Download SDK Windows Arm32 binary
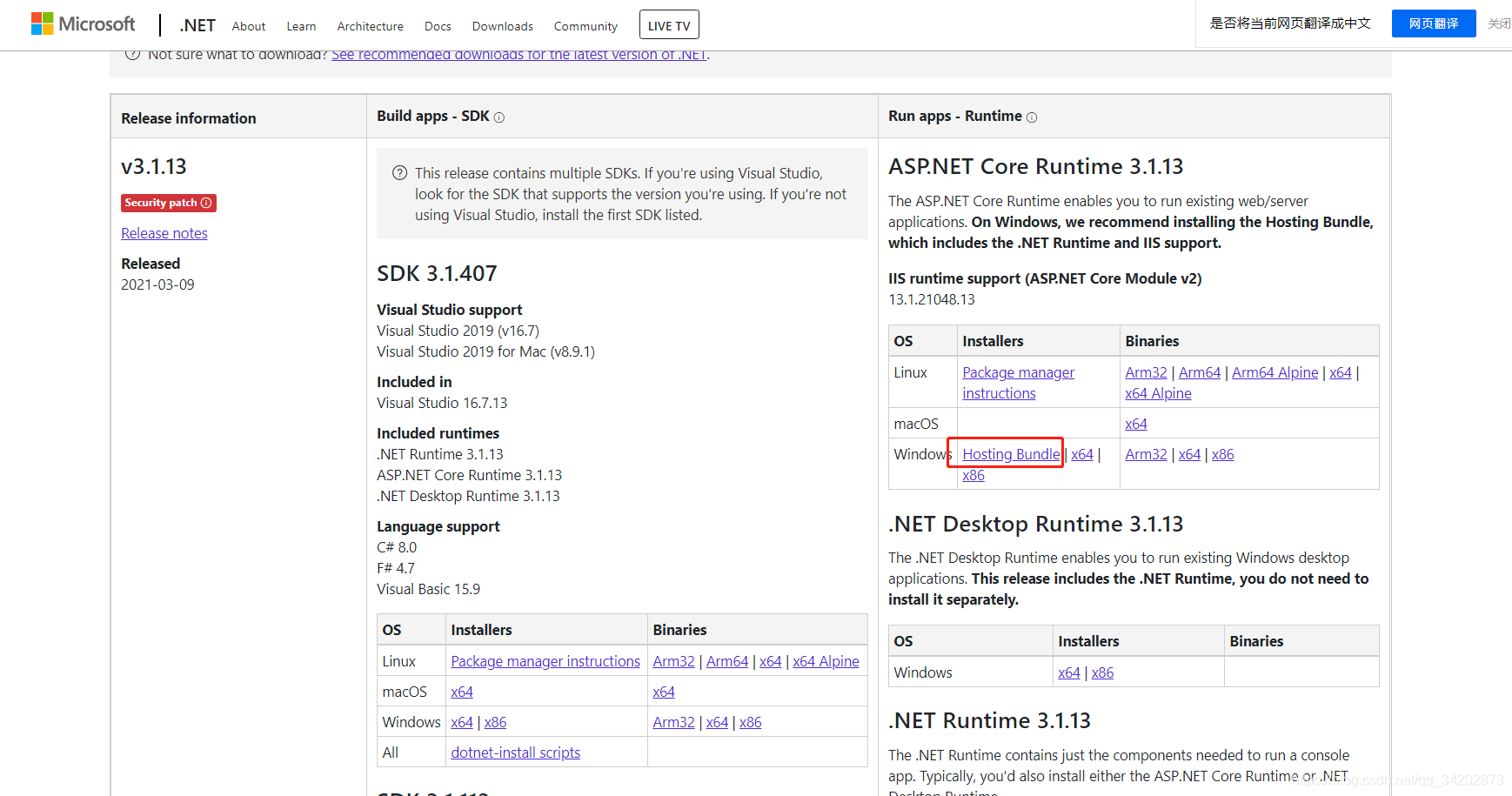 pos(674,722)
